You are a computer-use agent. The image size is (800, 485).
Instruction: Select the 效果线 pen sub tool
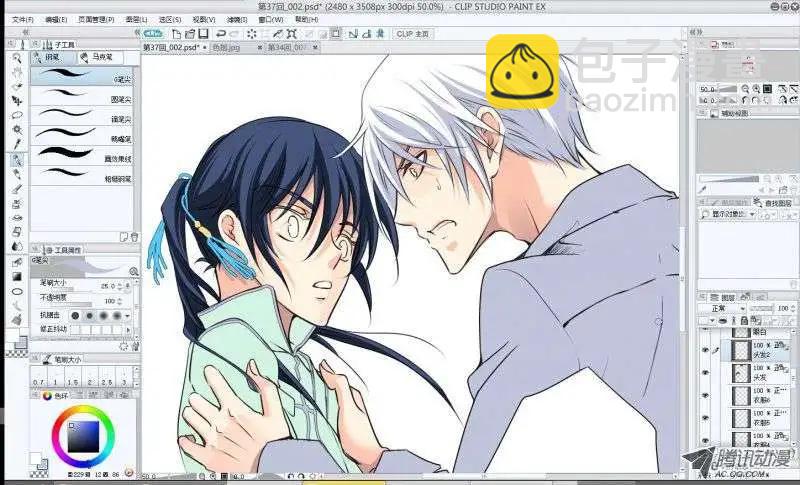82,155
